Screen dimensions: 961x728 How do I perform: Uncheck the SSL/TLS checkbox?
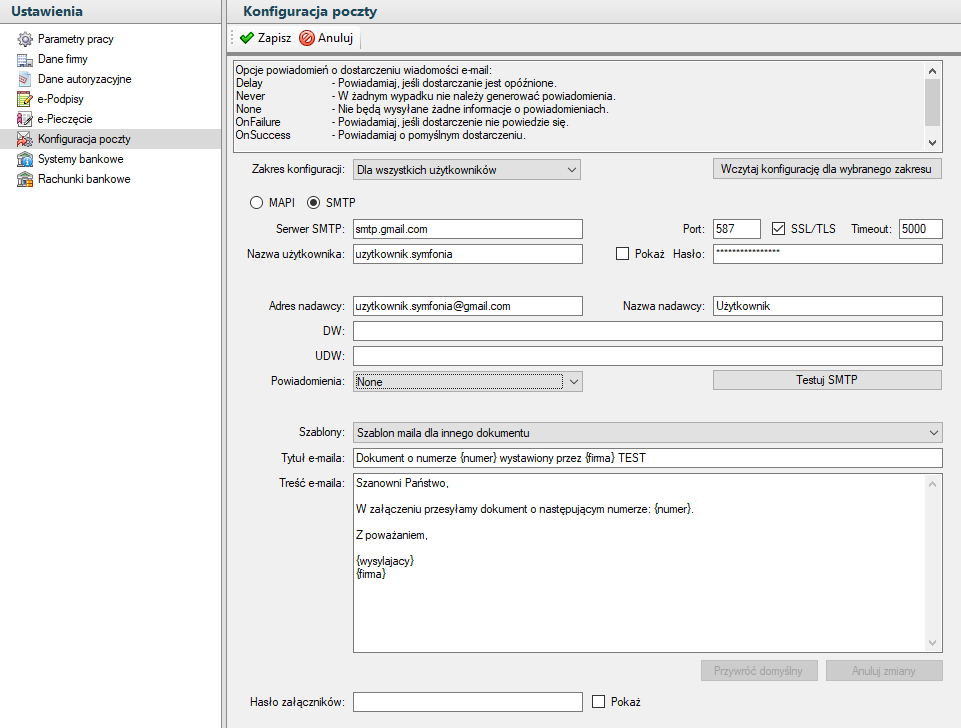(779, 229)
